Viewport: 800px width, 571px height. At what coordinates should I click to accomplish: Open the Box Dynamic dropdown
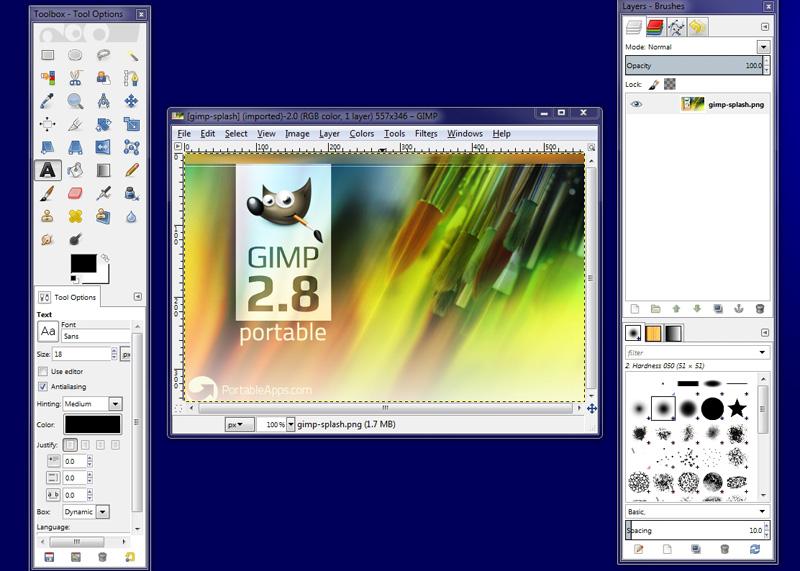[86, 511]
